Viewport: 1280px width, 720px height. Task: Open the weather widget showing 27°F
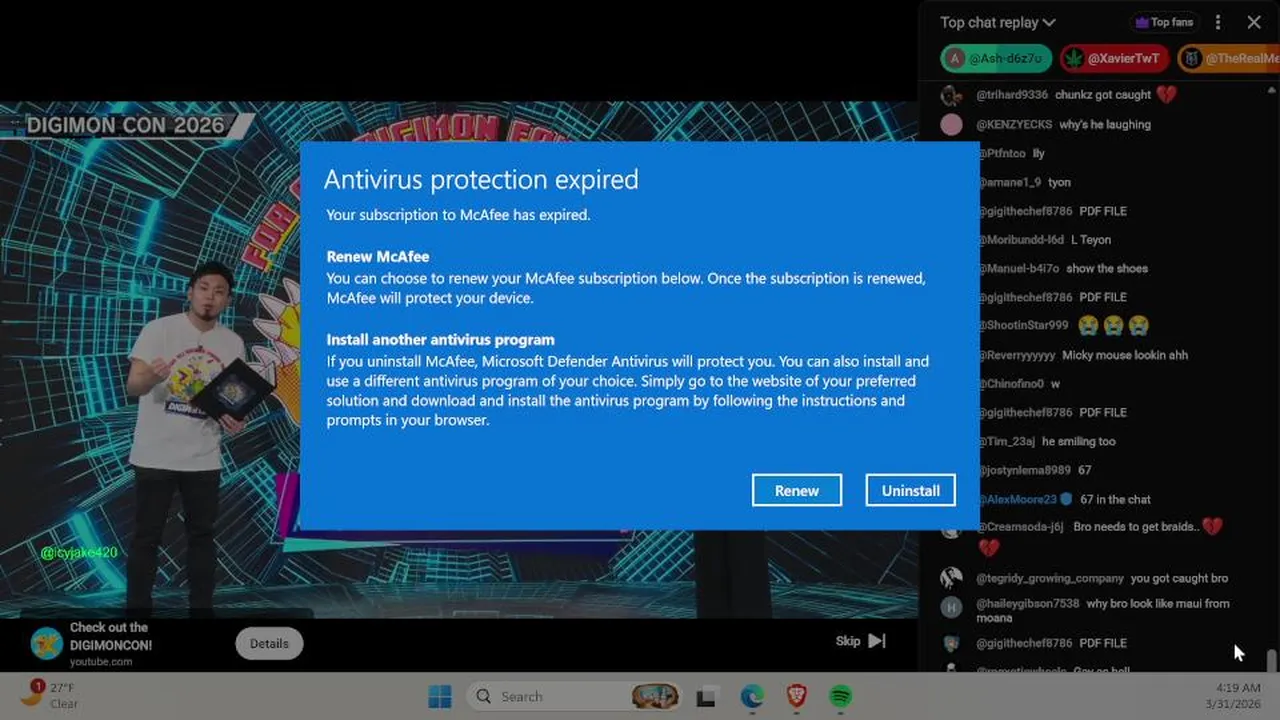[x=48, y=694]
